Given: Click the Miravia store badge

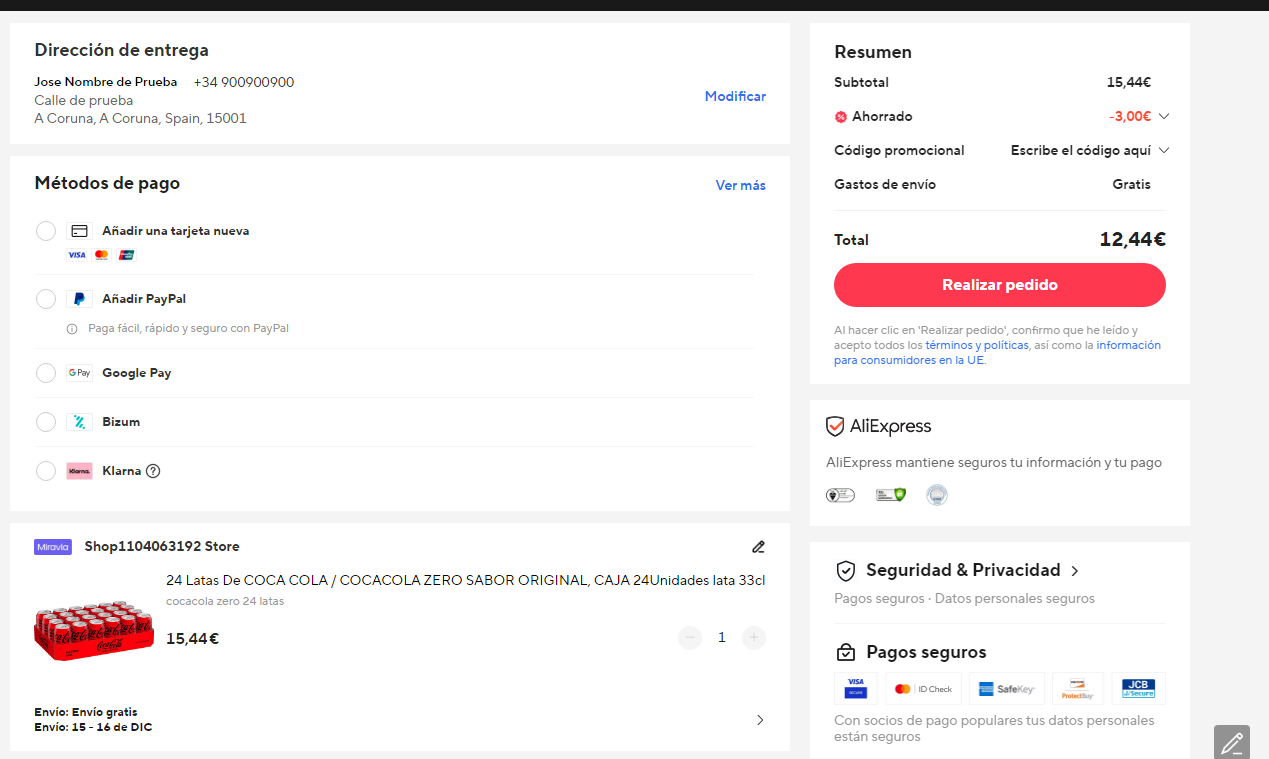Looking at the screenshot, I should (x=53, y=547).
